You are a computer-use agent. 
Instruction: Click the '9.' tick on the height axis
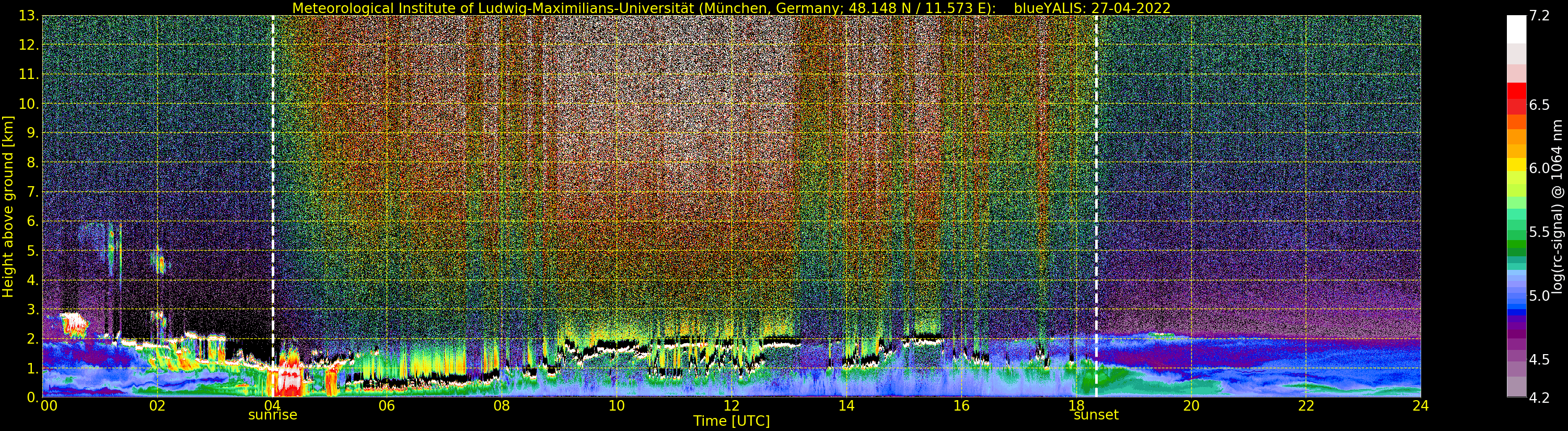[33, 133]
